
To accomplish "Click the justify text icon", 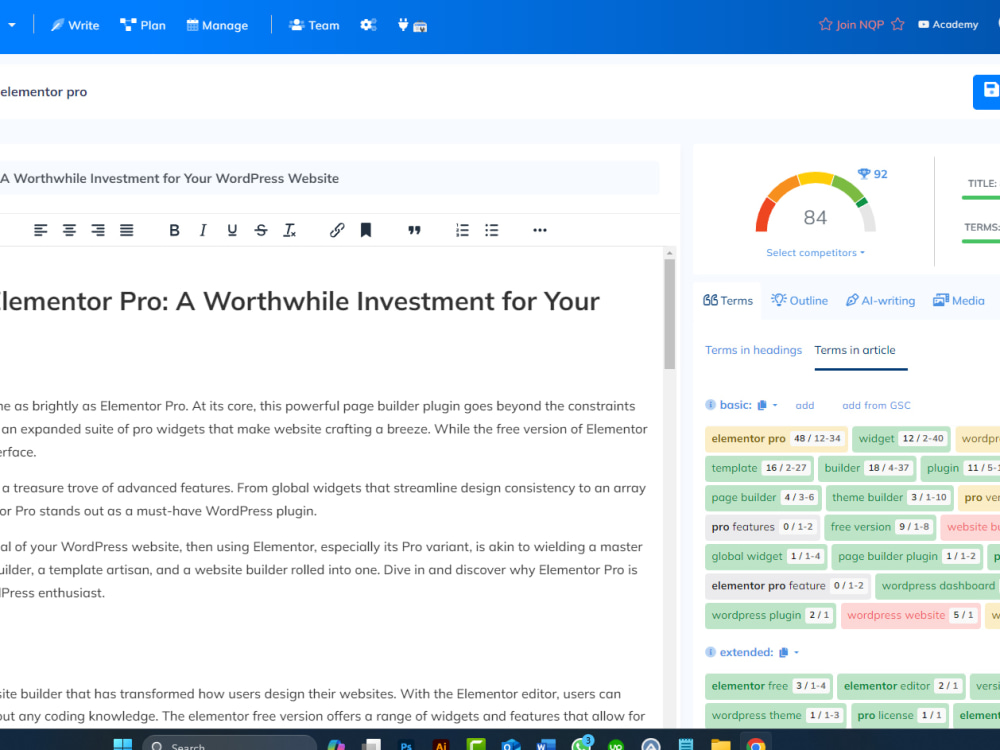I will point(126,230).
